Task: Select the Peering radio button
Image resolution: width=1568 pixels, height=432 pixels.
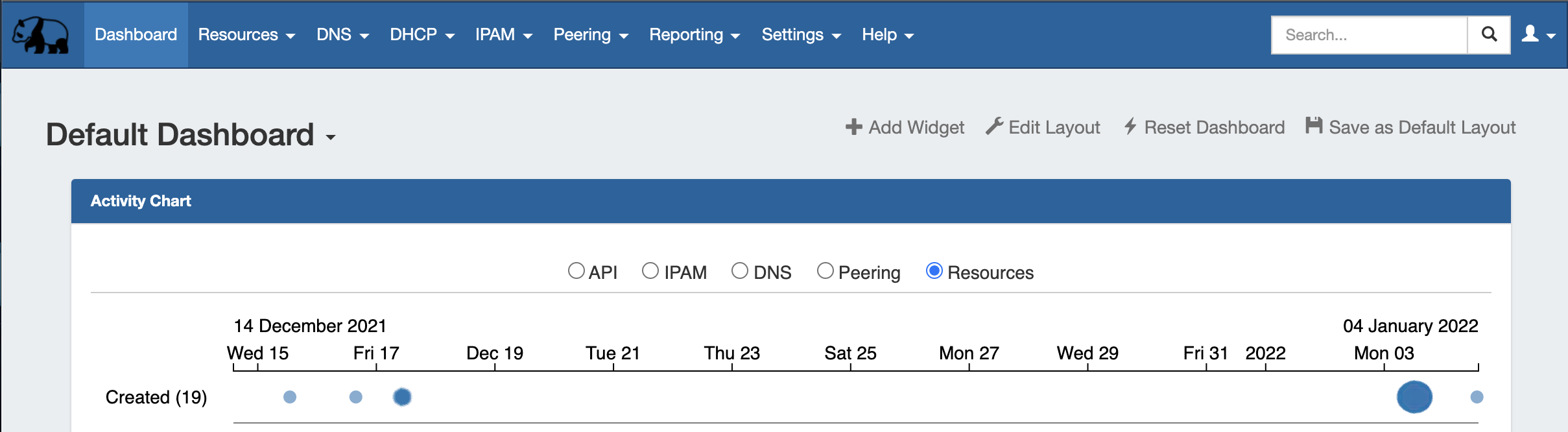Action: click(x=826, y=270)
